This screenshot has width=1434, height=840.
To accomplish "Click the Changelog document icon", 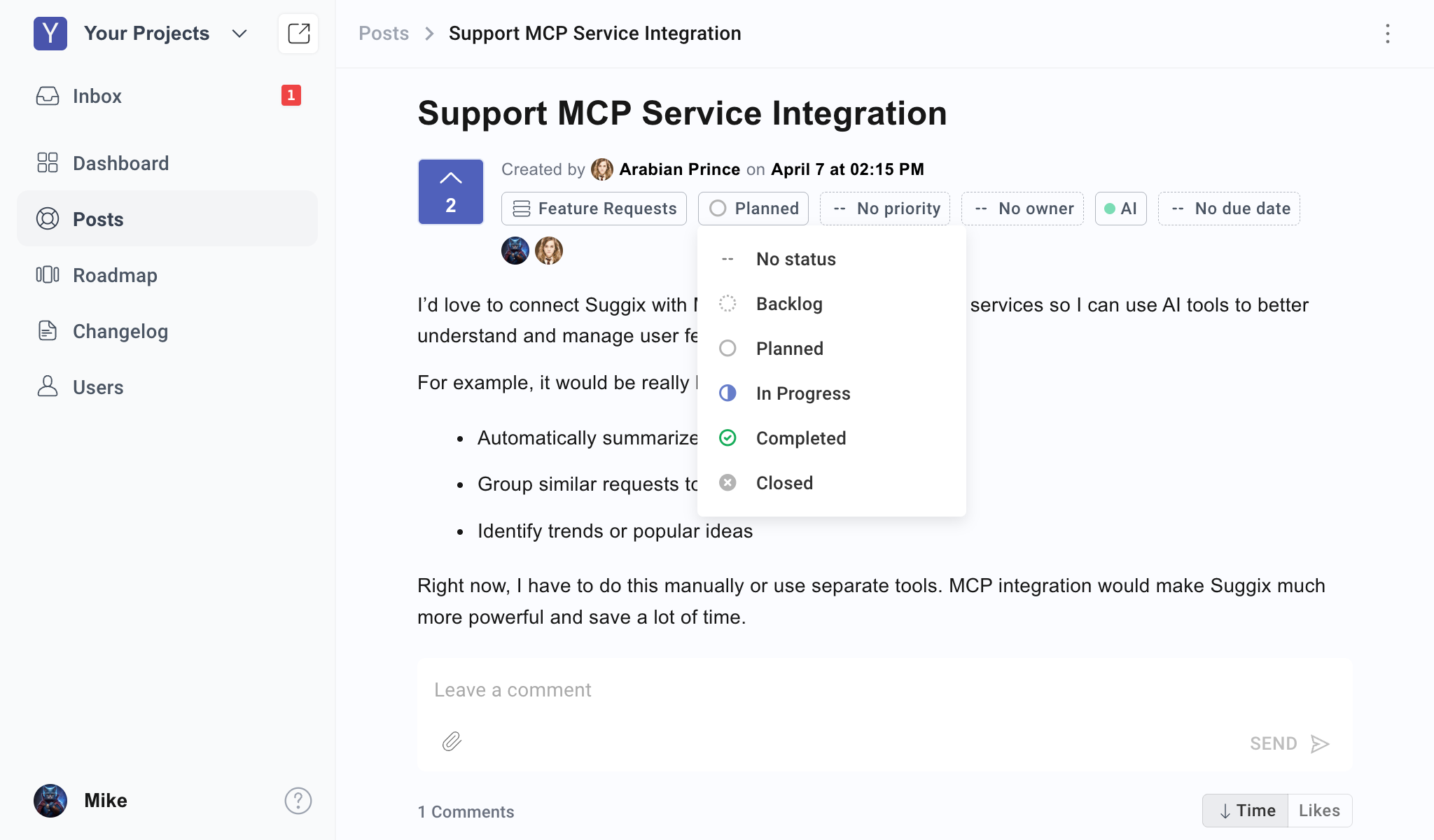I will [x=48, y=331].
